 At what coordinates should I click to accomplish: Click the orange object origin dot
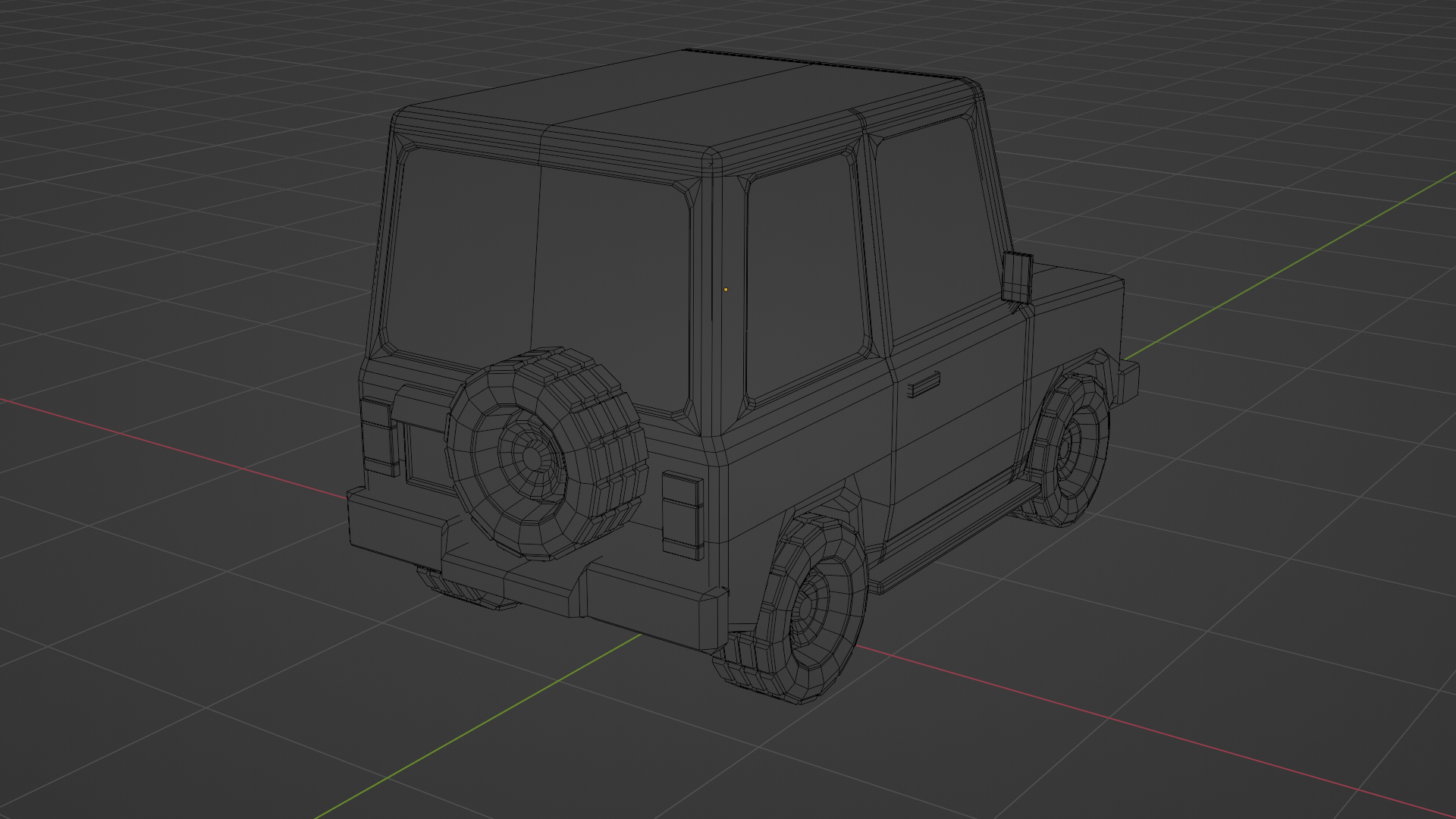coord(726,290)
